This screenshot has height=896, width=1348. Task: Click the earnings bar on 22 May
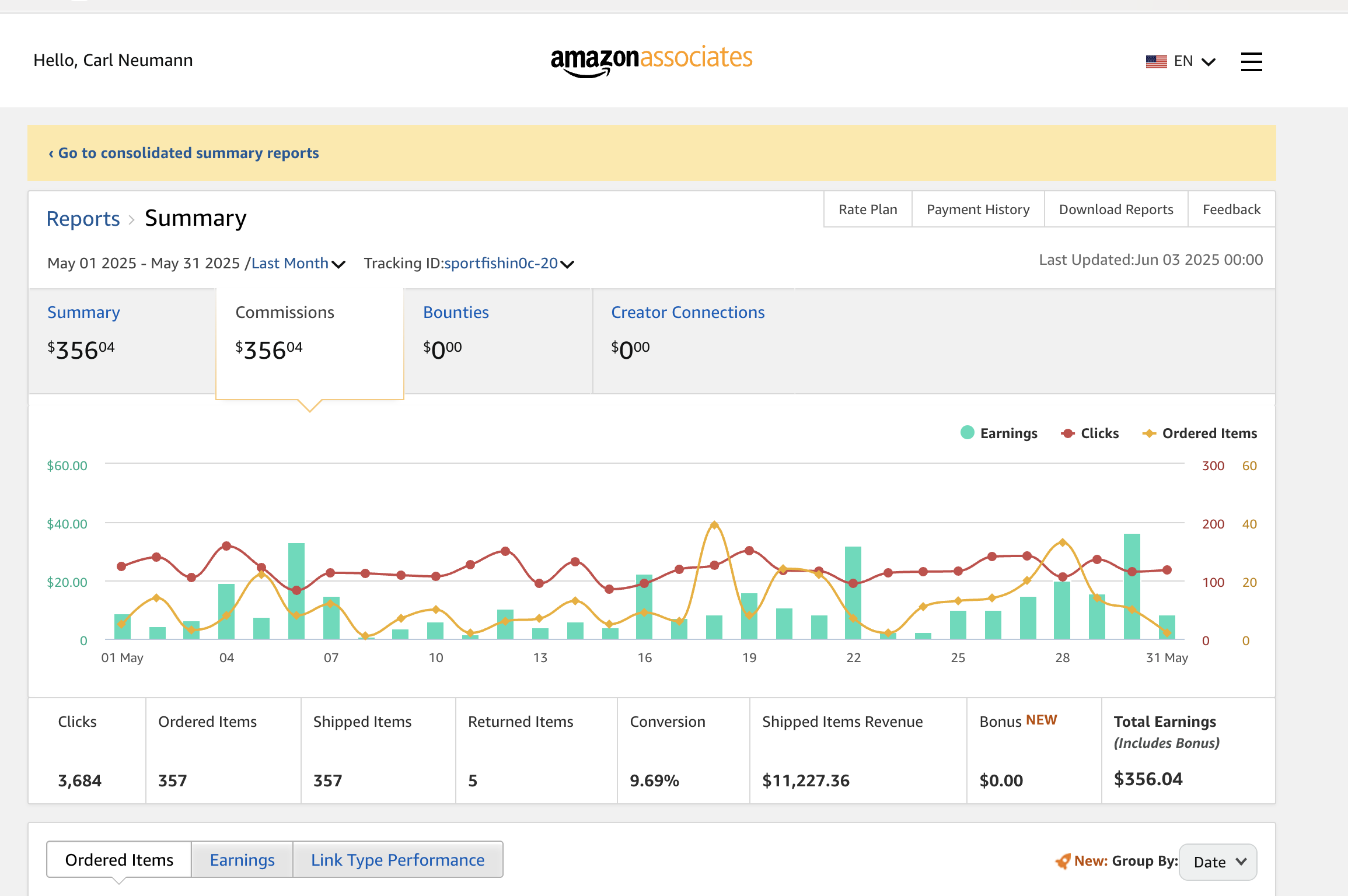853,593
